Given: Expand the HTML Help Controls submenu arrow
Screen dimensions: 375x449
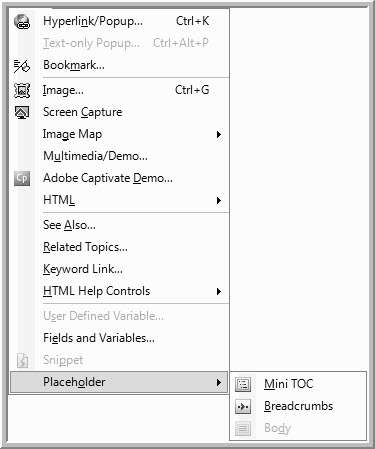Looking at the screenshot, I should click(219, 291).
